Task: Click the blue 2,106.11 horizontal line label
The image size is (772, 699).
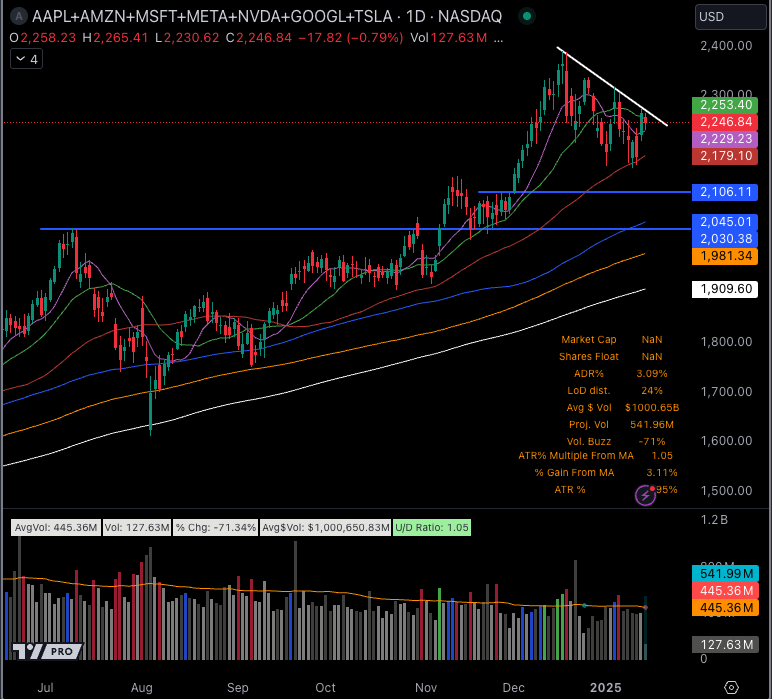Action: tap(725, 191)
